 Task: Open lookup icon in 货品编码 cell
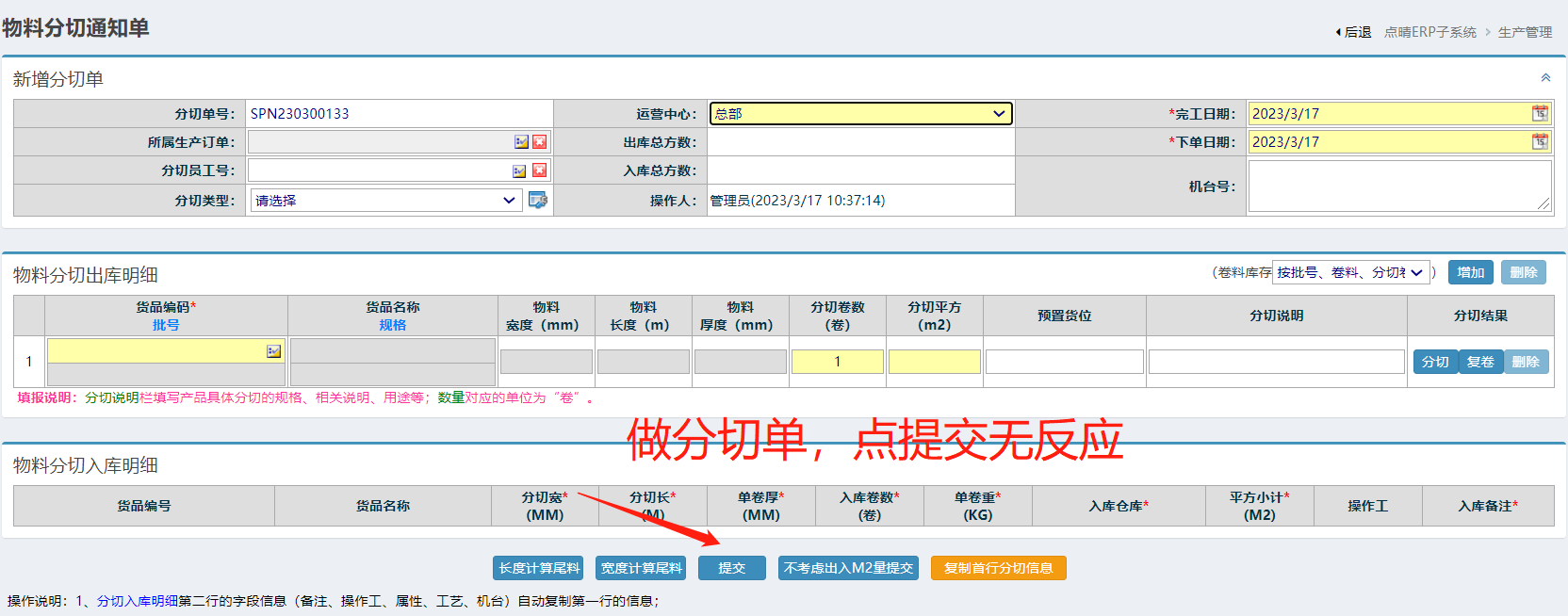tap(273, 351)
